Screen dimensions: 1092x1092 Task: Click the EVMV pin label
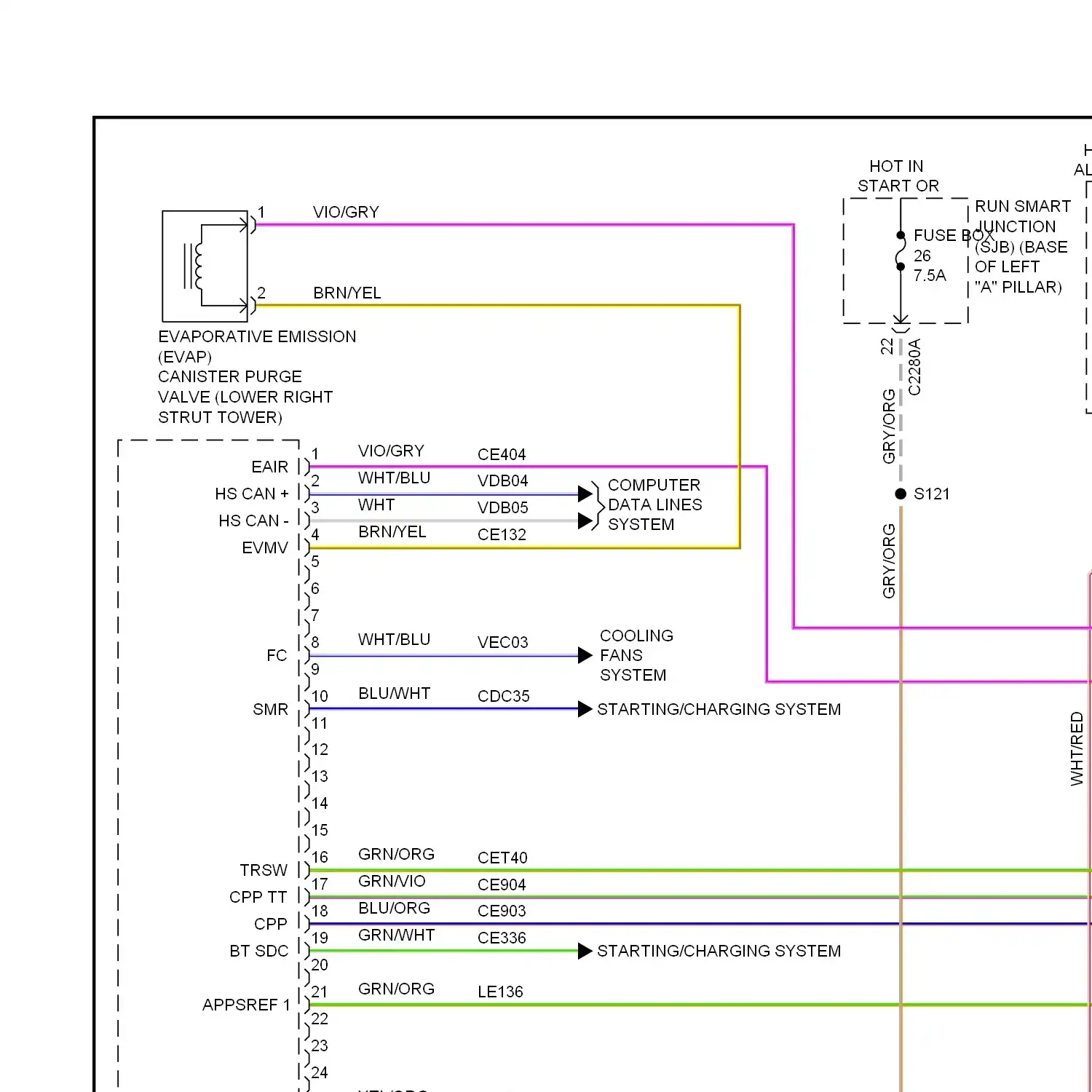pyautogui.click(x=265, y=547)
